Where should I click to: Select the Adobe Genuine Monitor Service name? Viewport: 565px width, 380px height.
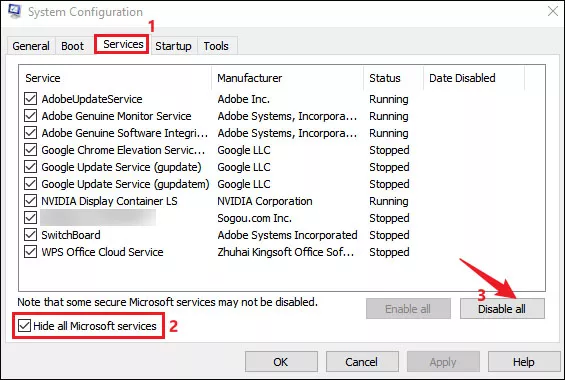(116, 116)
